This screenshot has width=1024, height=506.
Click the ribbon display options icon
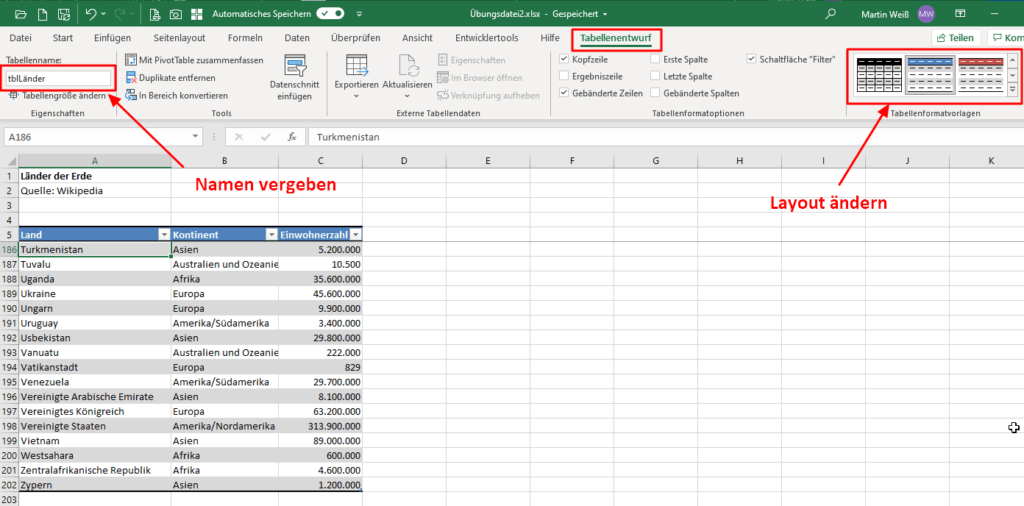[960, 13]
